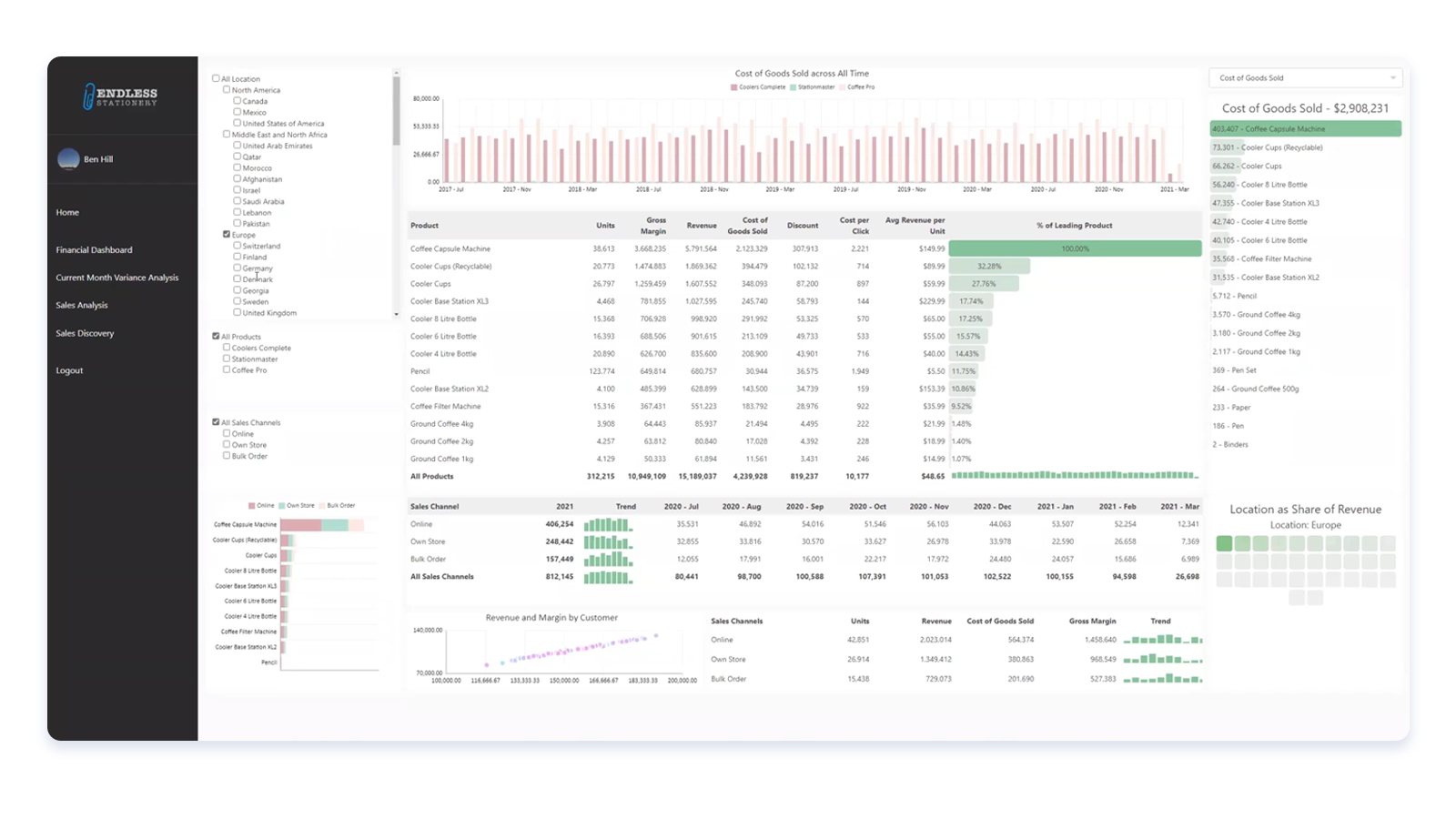Select Current Month Variance Analysis

(x=118, y=278)
